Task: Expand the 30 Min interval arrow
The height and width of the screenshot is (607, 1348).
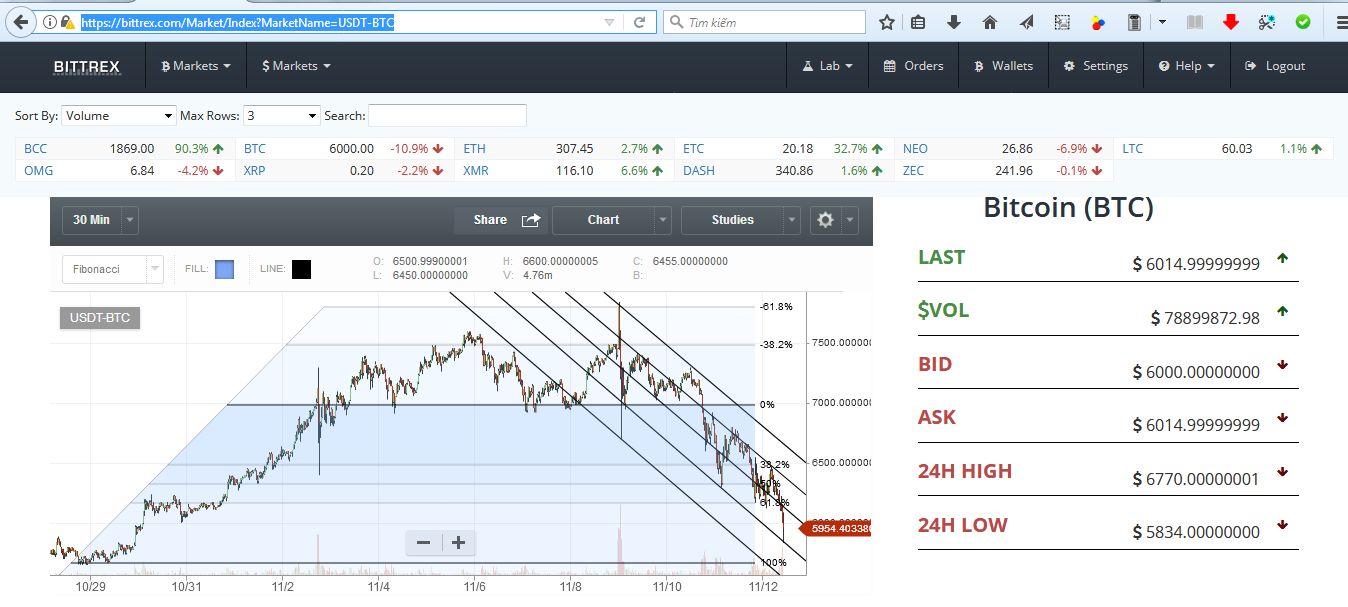Action: (130, 220)
